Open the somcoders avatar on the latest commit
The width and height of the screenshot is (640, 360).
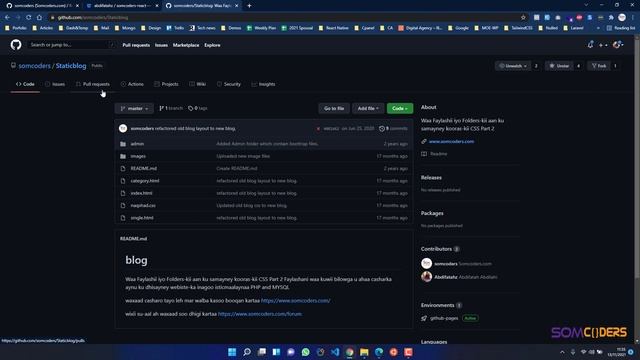pos(123,129)
